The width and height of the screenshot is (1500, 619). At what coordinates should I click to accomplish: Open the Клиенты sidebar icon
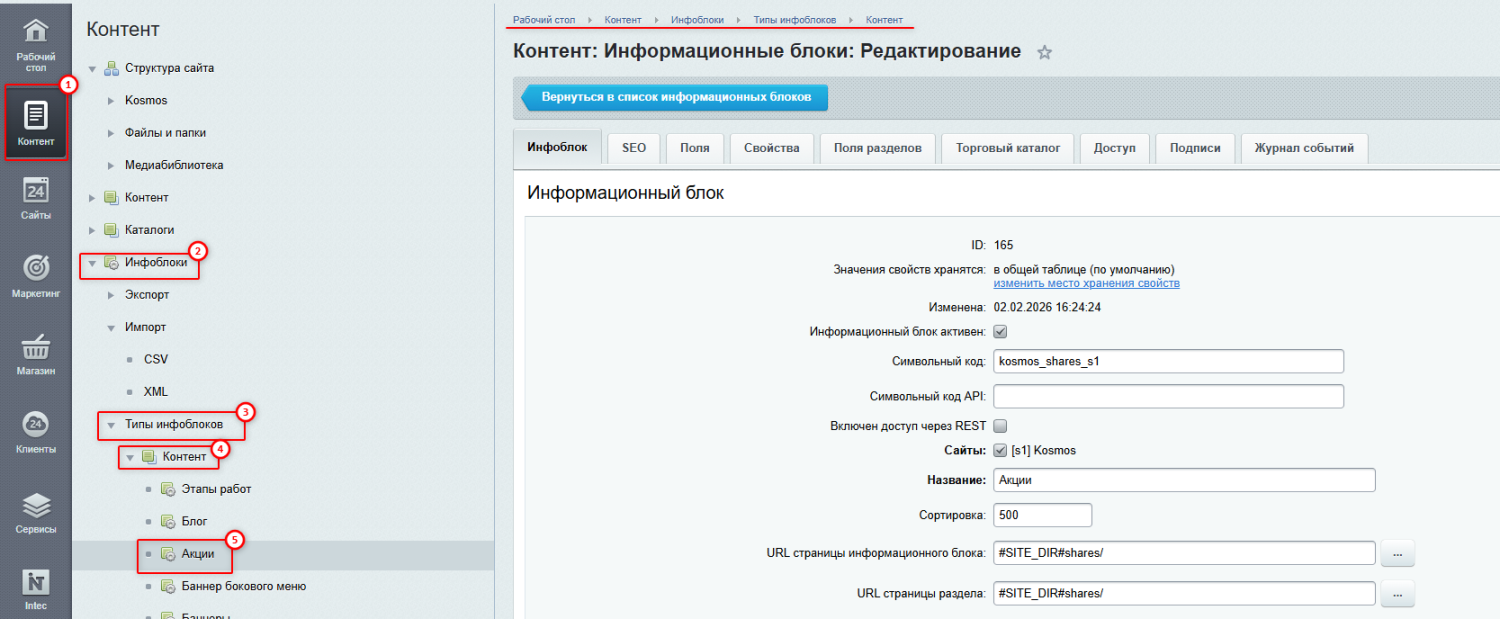coord(36,425)
